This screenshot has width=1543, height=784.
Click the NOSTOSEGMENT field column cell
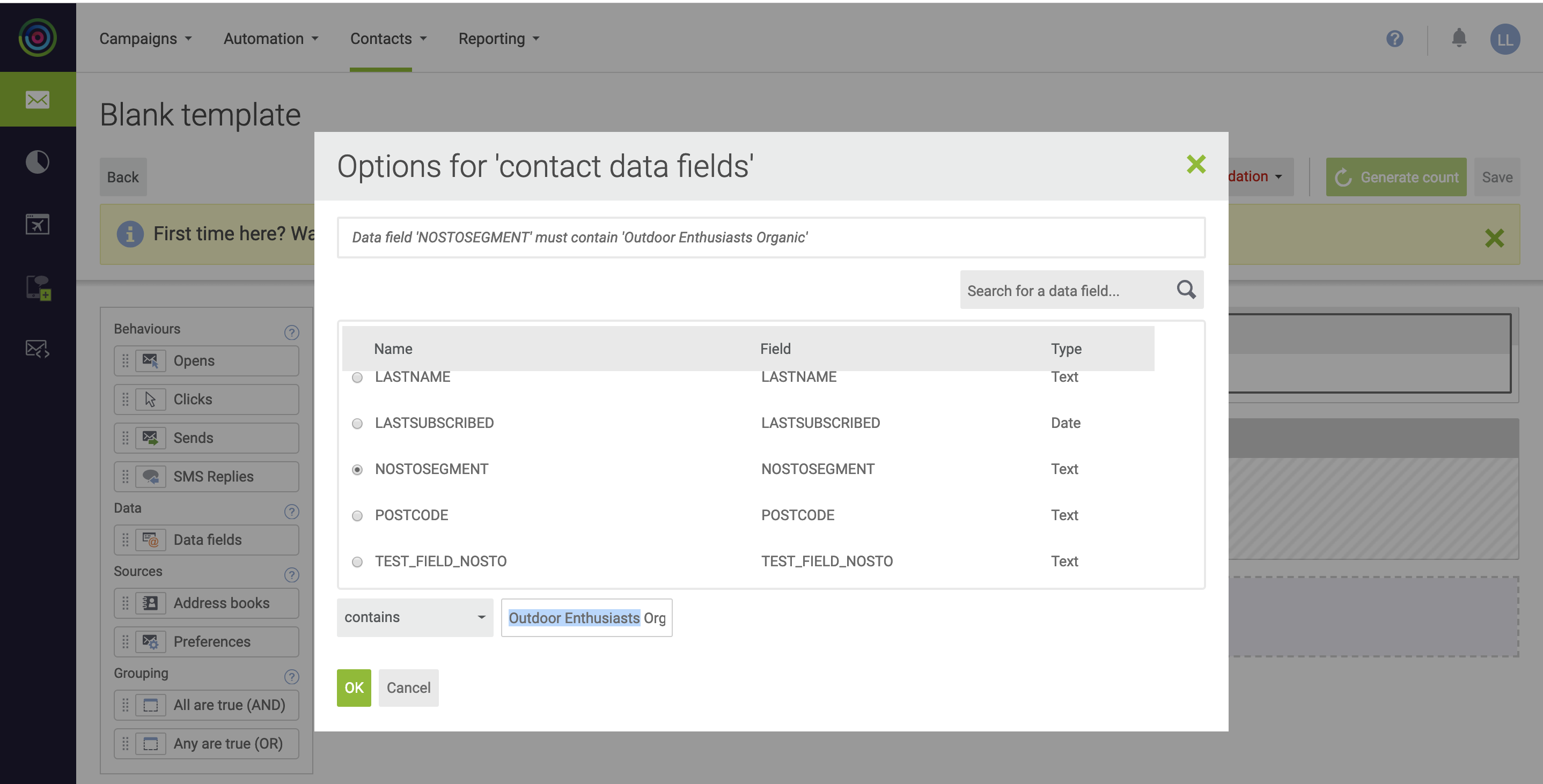pos(818,470)
